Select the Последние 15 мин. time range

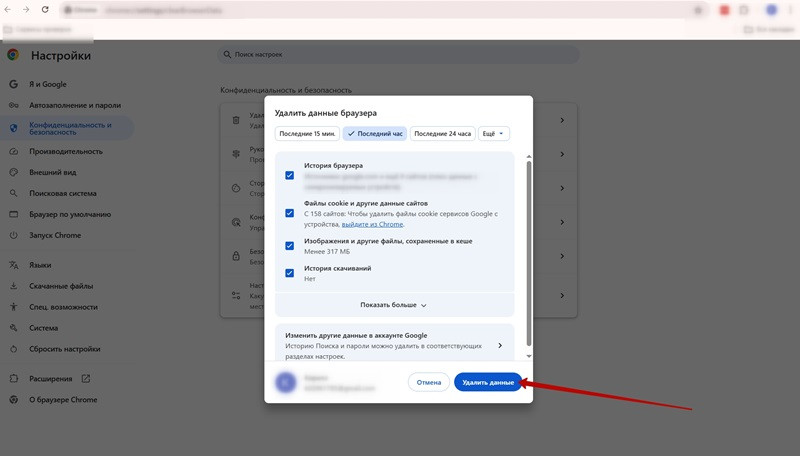coord(307,134)
